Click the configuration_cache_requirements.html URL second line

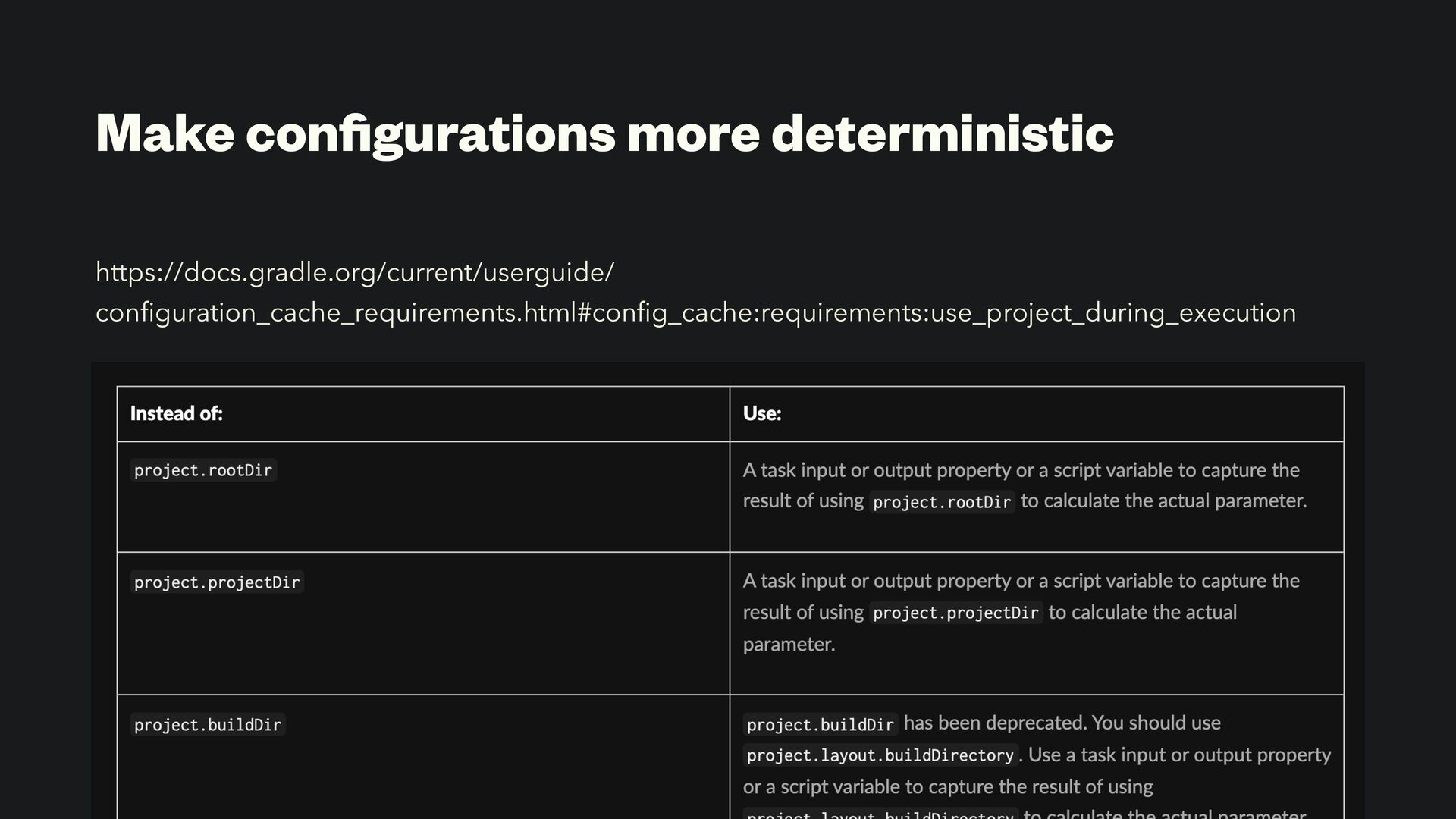point(695,312)
